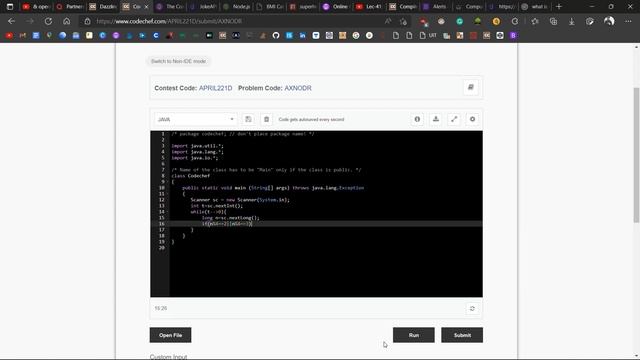
Task: Open the tab actions menu icon
Action: point(10,7)
